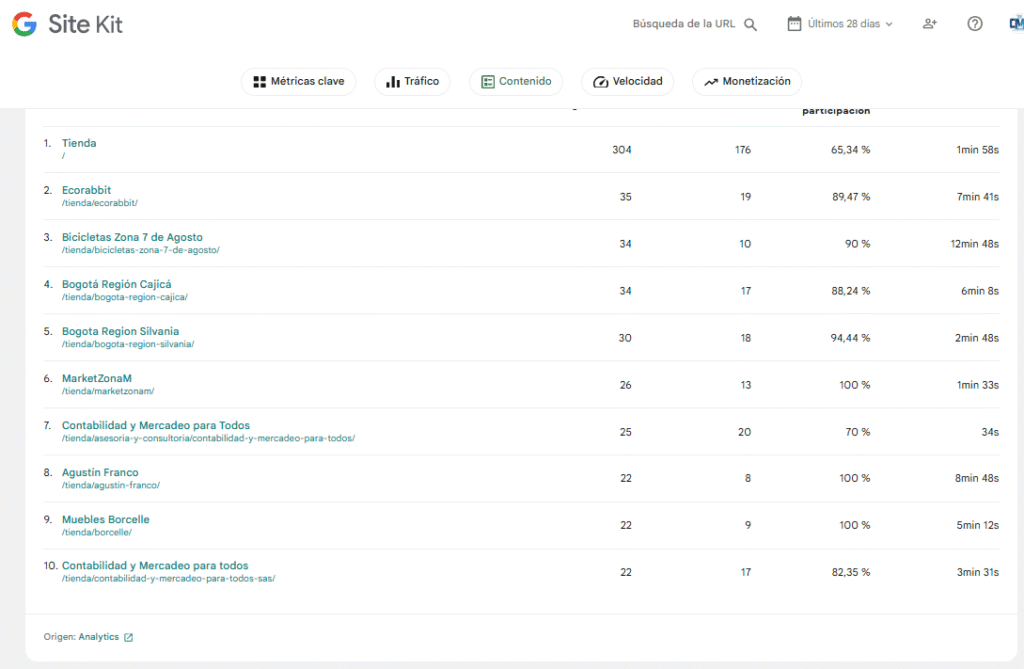Click the account avatar
The image size is (1024, 669).
pos(1016,24)
